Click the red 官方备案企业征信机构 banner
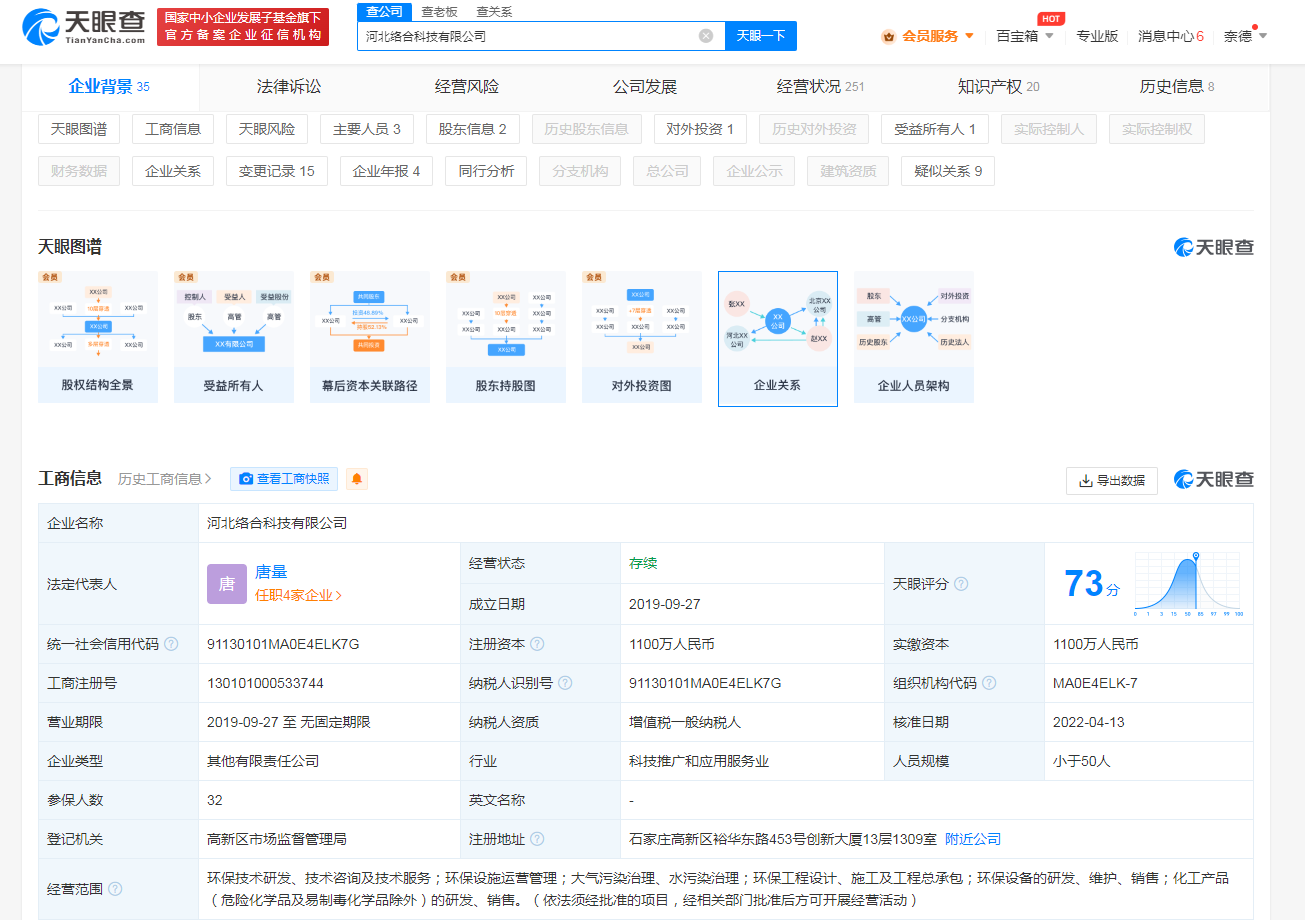Image resolution: width=1305 pixels, height=920 pixels. click(243, 27)
